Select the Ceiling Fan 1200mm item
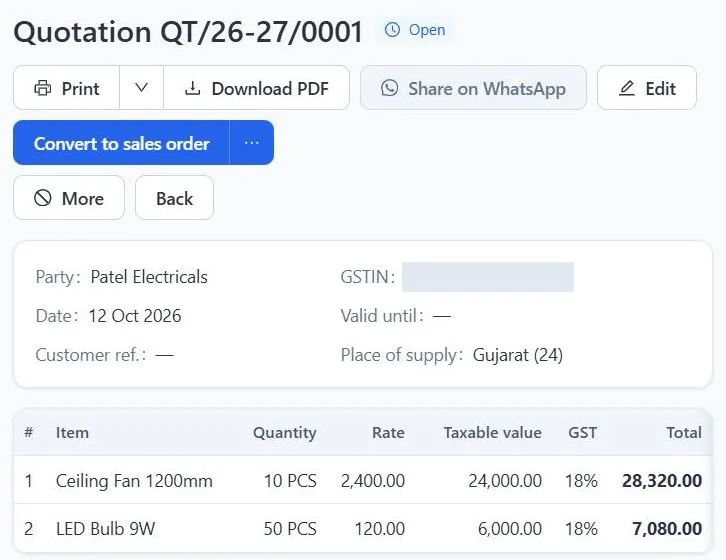 point(134,481)
